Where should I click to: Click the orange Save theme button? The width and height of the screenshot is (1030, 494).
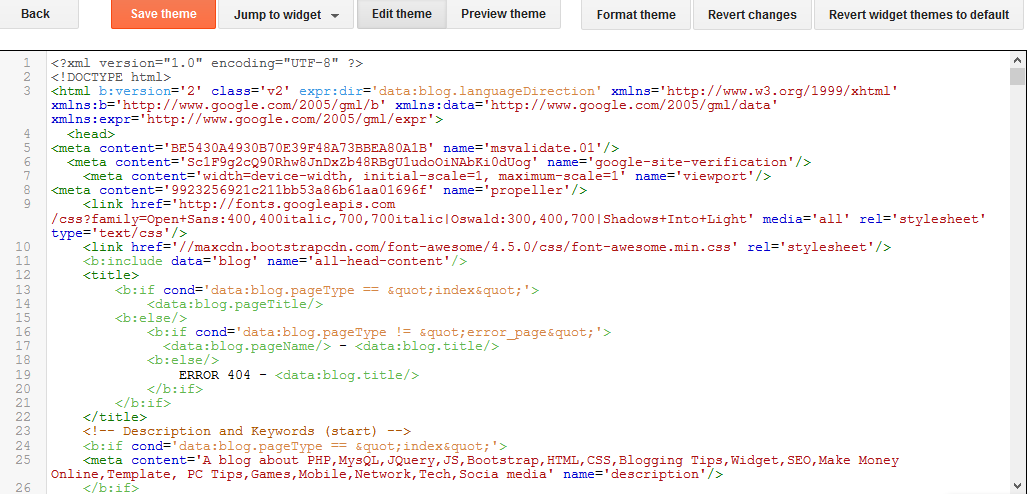pos(164,14)
